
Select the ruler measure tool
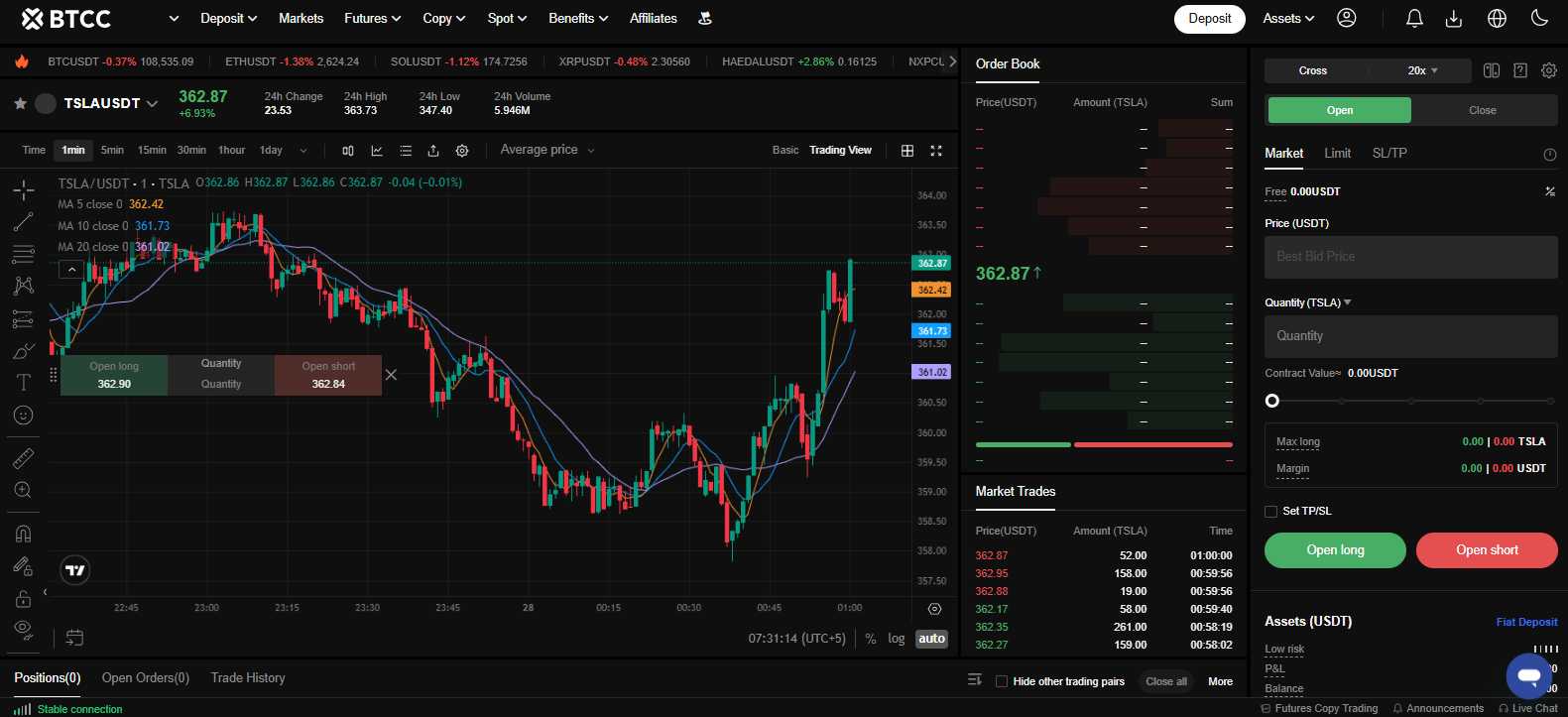pyautogui.click(x=24, y=458)
